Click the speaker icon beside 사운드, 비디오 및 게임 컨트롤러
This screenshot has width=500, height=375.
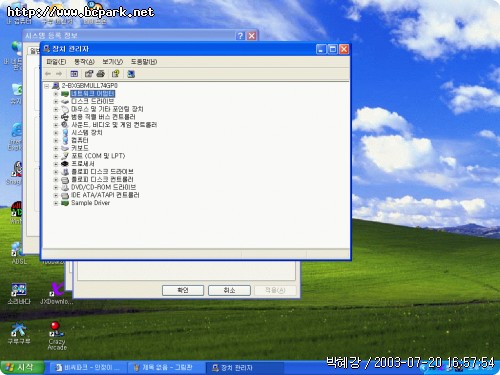65,125
